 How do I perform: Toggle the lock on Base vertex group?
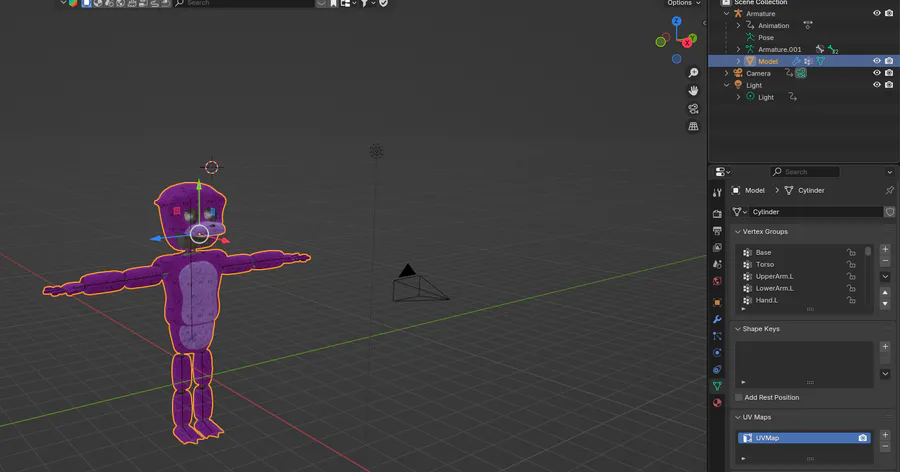(x=851, y=253)
